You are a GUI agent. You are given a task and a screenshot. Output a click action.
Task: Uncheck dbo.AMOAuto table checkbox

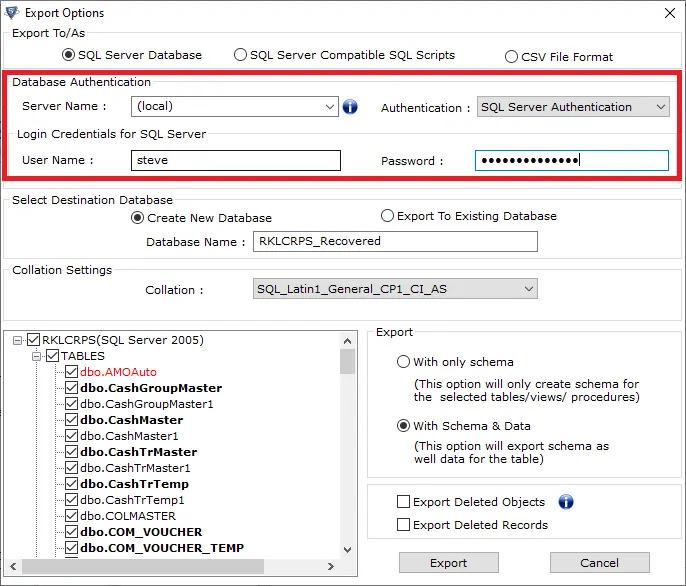click(x=71, y=372)
